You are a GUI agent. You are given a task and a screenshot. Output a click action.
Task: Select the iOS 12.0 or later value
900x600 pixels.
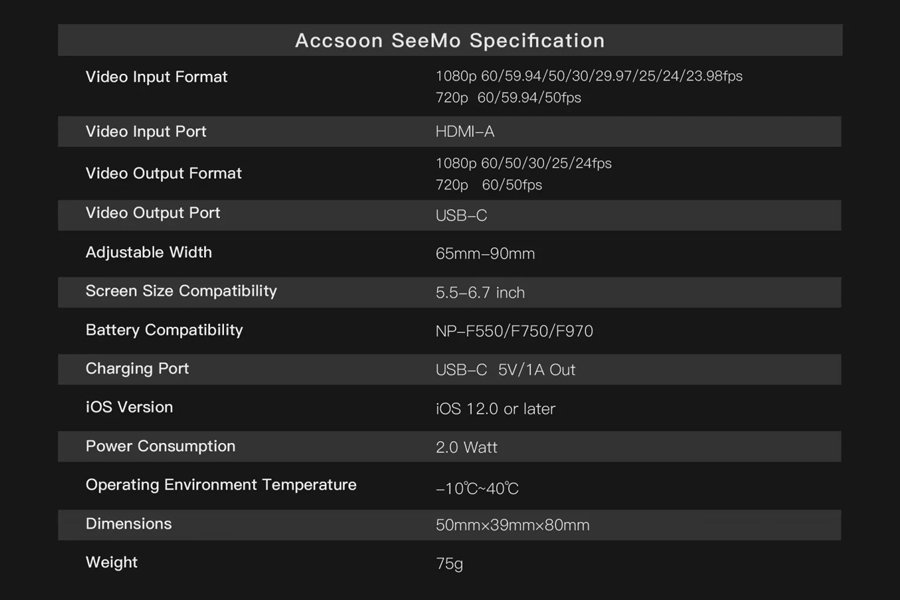tap(495, 409)
